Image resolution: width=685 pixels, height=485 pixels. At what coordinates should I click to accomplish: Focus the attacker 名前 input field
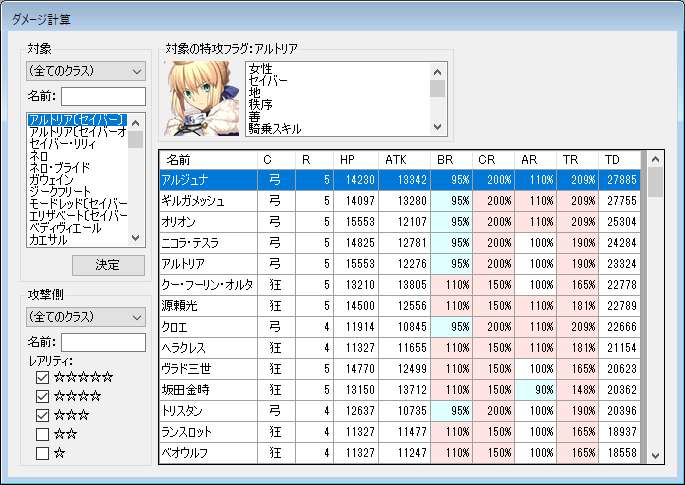(103, 343)
